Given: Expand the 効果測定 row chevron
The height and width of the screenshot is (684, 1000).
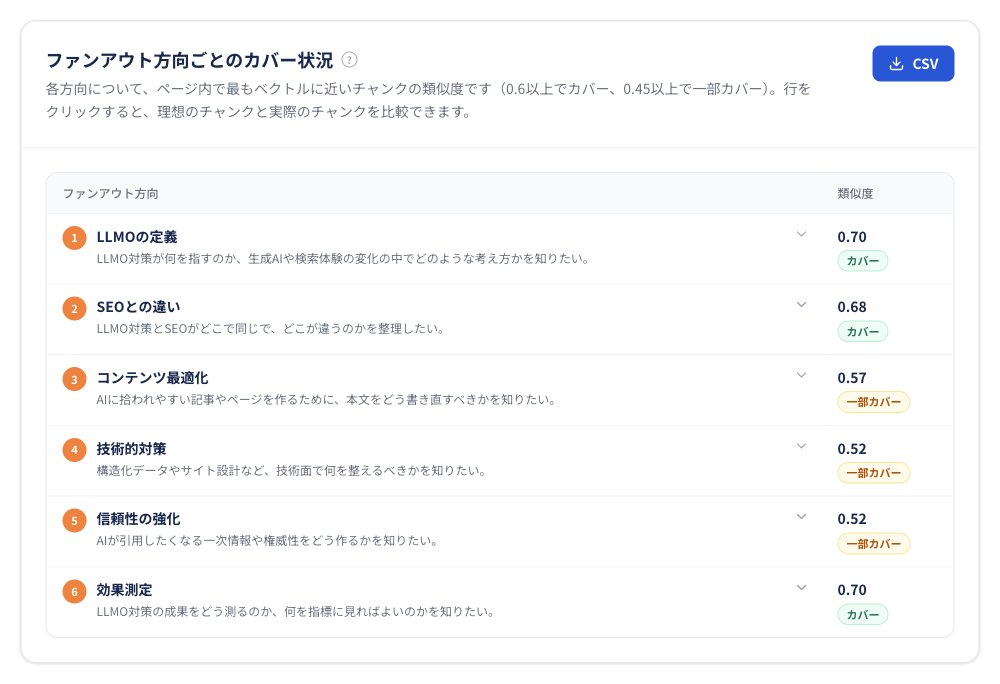Looking at the screenshot, I should point(802,587).
